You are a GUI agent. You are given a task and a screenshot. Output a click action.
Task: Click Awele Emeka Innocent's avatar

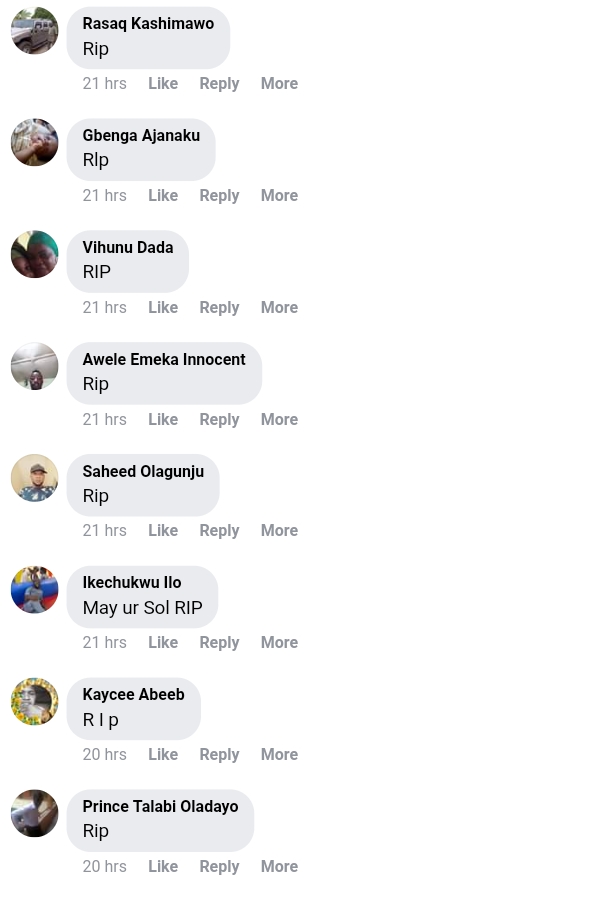coord(35,366)
